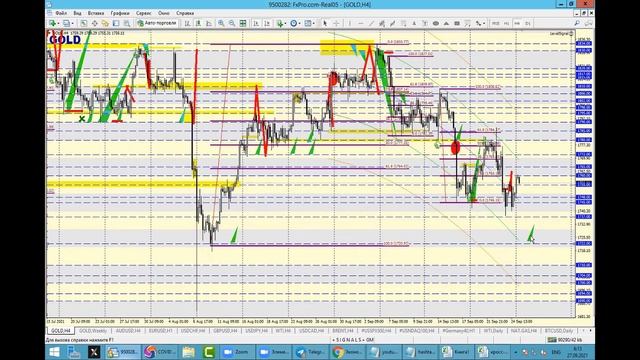
Task: Select the Rectangle drawing tool
Action: coord(457,23)
